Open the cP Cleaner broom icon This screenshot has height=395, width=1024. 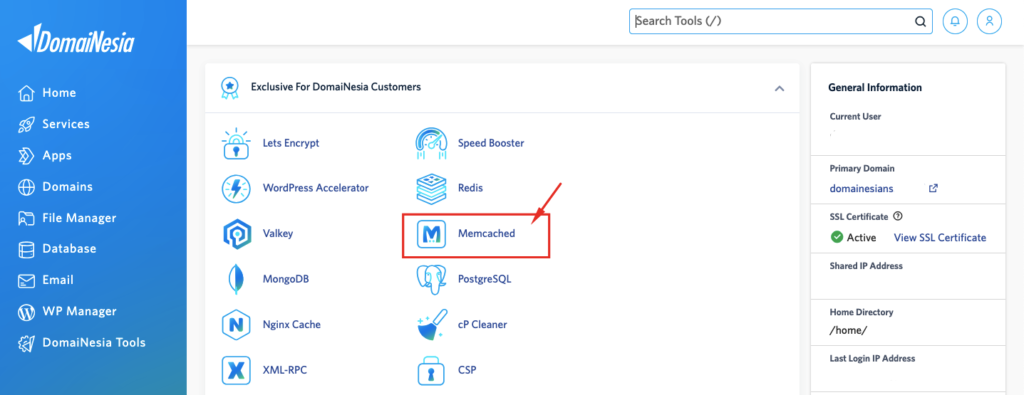point(432,324)
